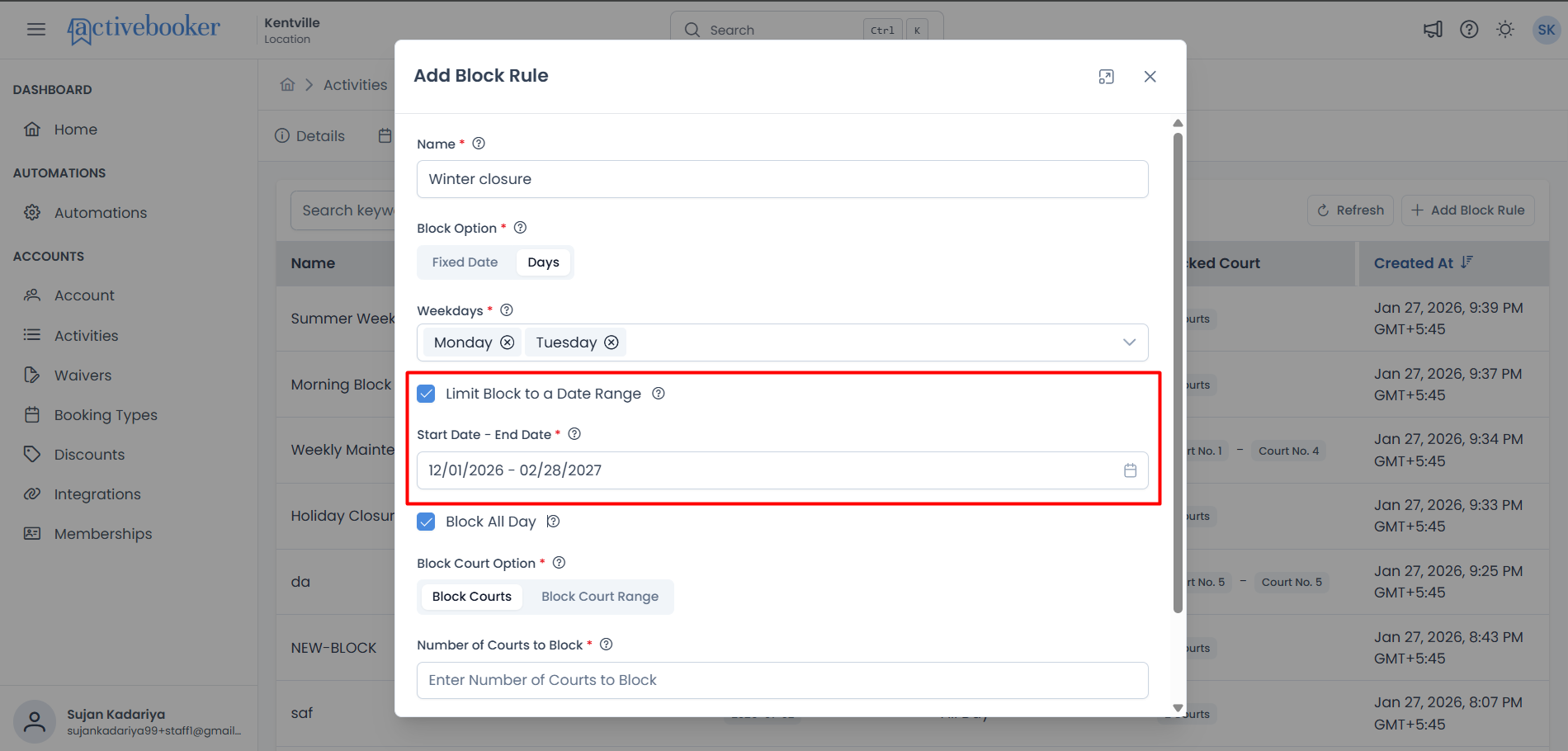Click the Search keyword field in table
Viewport: 1568px width, 751px height.
tap(342, 210)
